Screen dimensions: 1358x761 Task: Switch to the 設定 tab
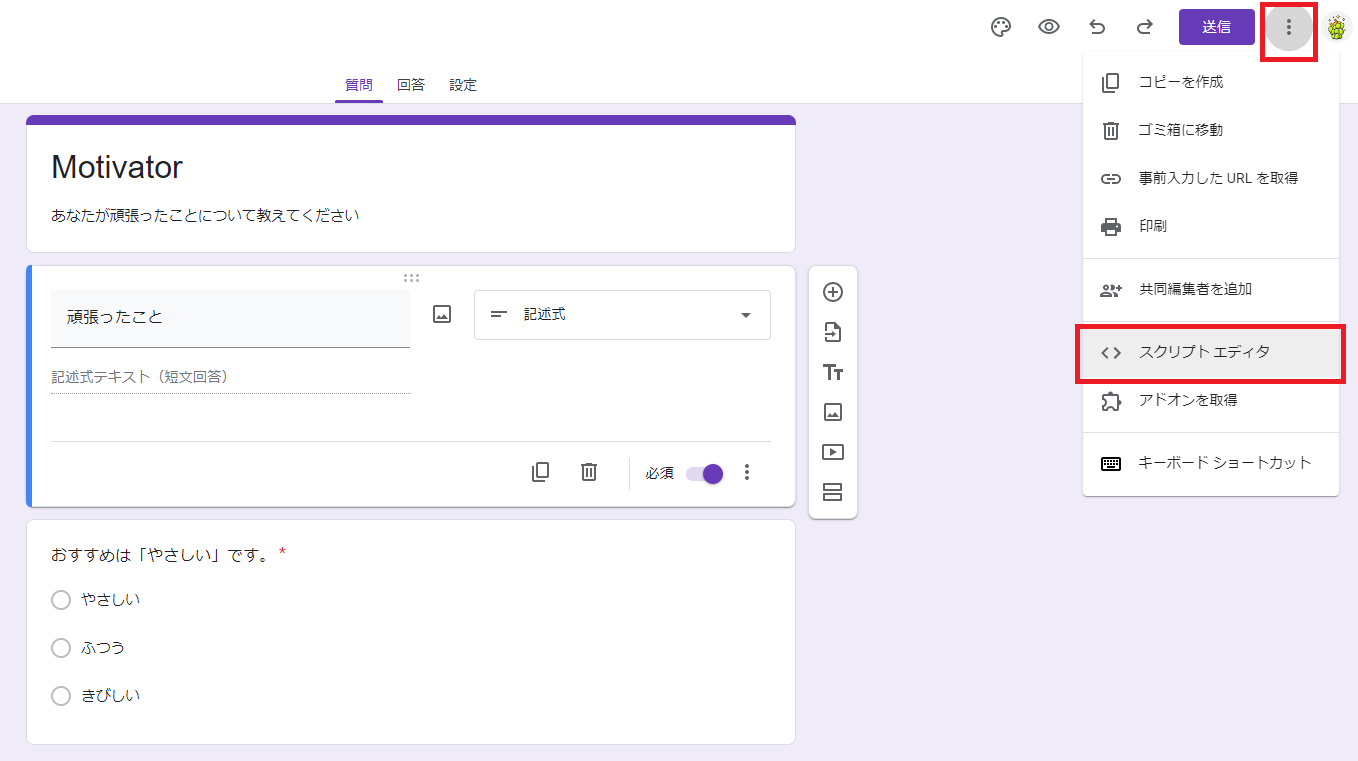pos(463,85)
